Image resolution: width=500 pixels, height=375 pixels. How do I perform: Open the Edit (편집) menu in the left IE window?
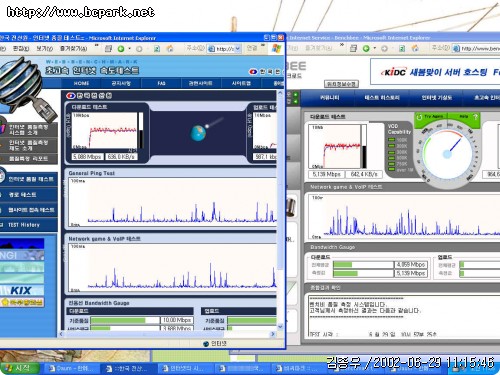pos(21,49)
